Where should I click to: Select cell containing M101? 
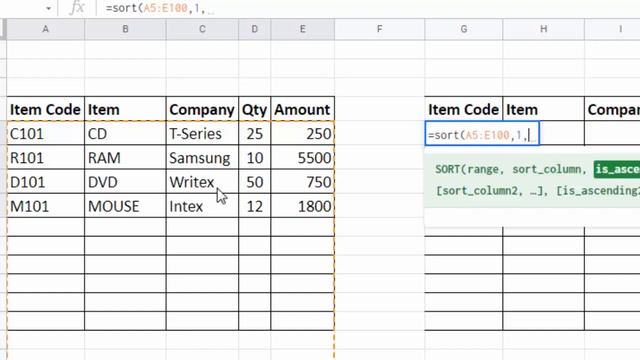click(x=45, y=206)
